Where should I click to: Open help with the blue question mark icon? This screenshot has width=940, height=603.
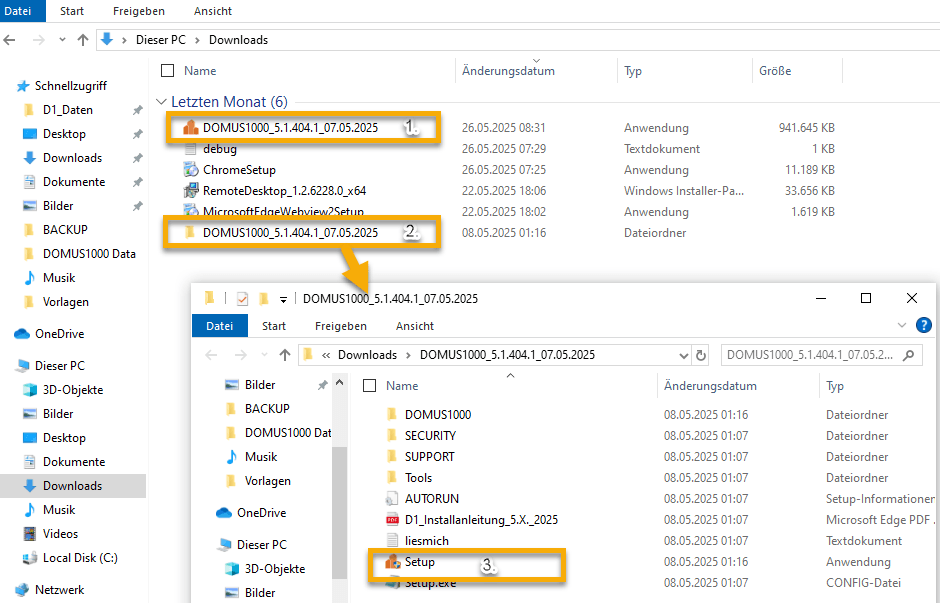click(x=924, y=325)
